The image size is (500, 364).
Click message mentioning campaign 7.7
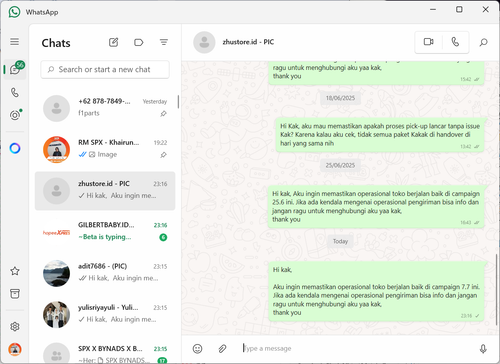pos(376,291)
